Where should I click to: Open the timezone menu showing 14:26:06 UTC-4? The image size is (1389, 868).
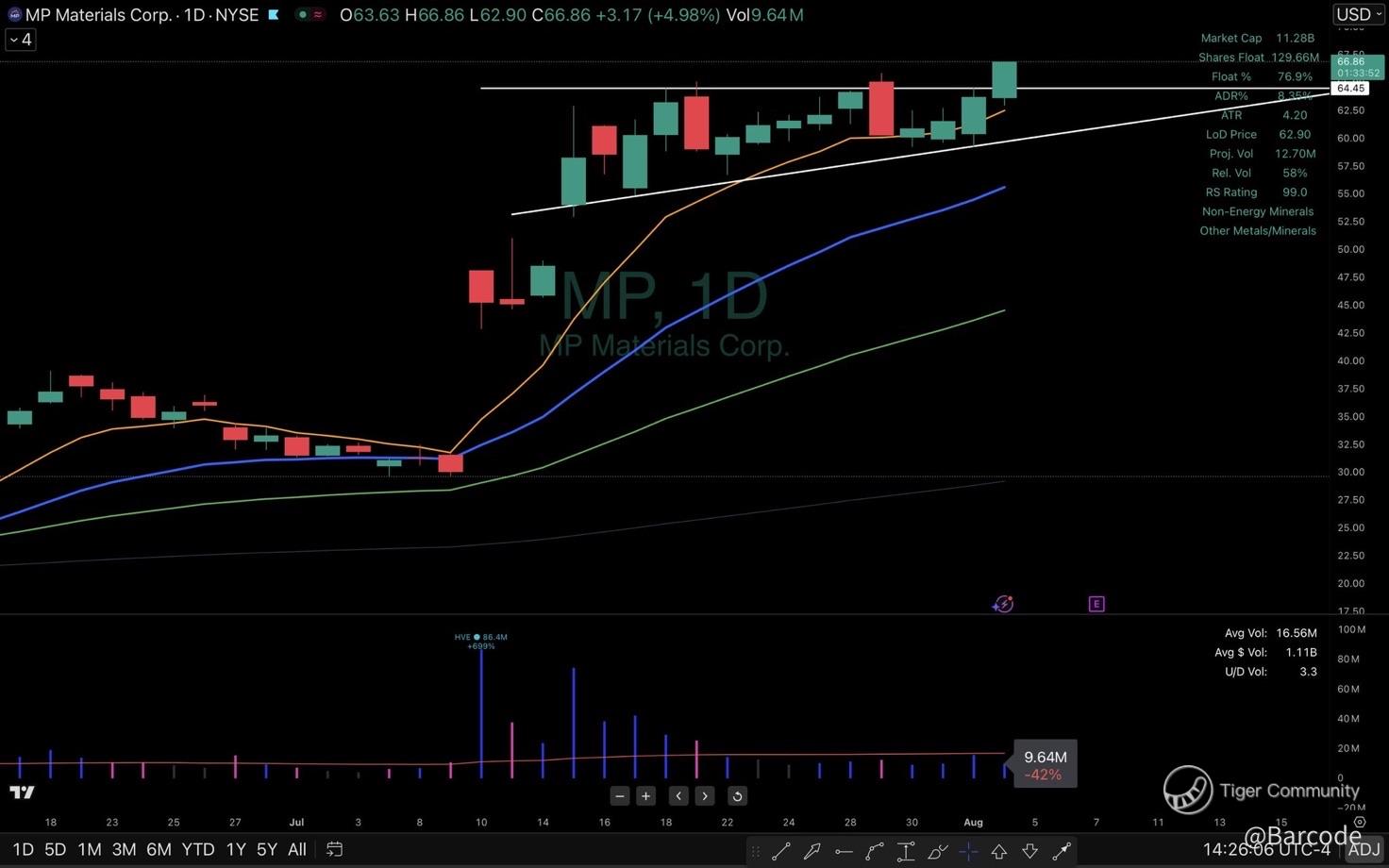(x=1266, y=849)
